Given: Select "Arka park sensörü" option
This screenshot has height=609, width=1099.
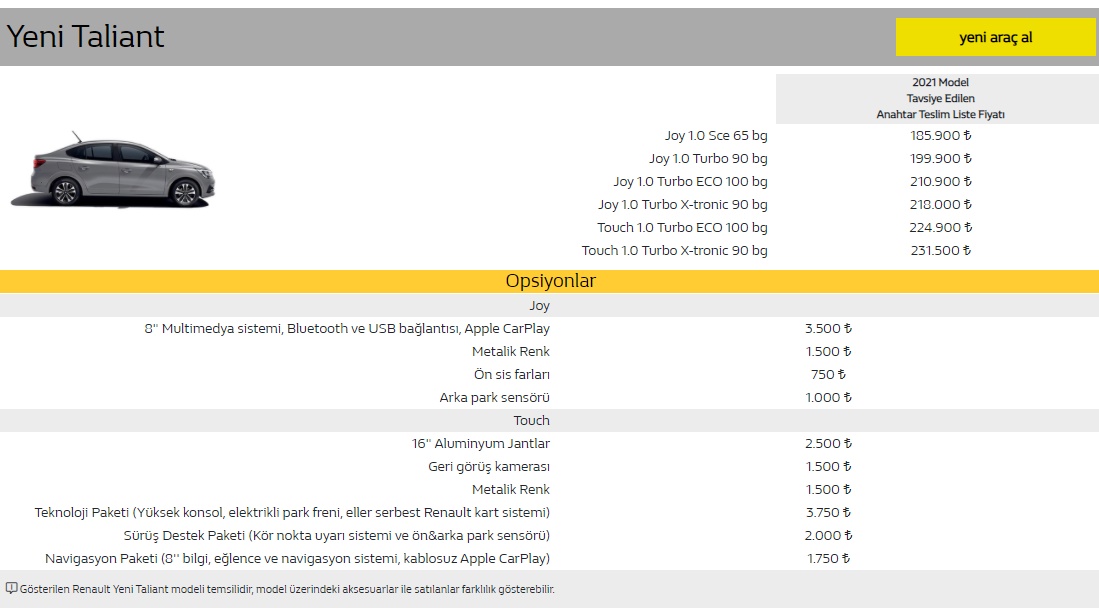Looking at the screenshot, I should (x=494, y=397).
